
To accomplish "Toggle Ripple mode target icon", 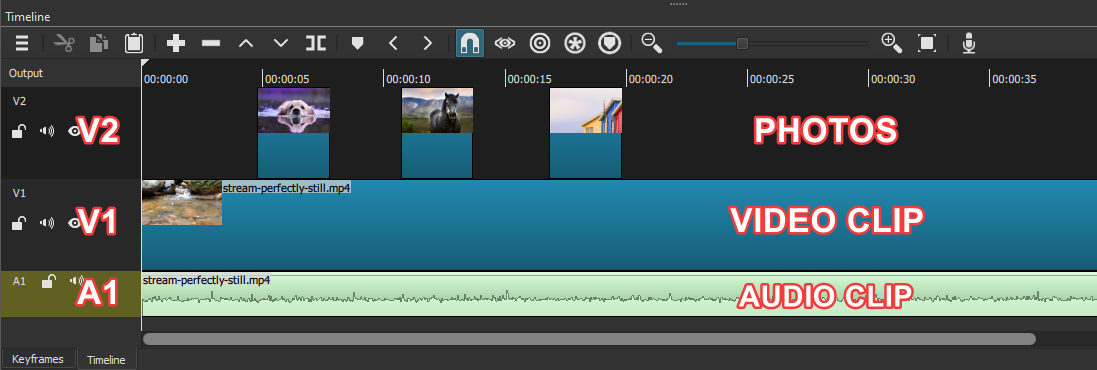I will pyautogui.click(x=539, y=43).
